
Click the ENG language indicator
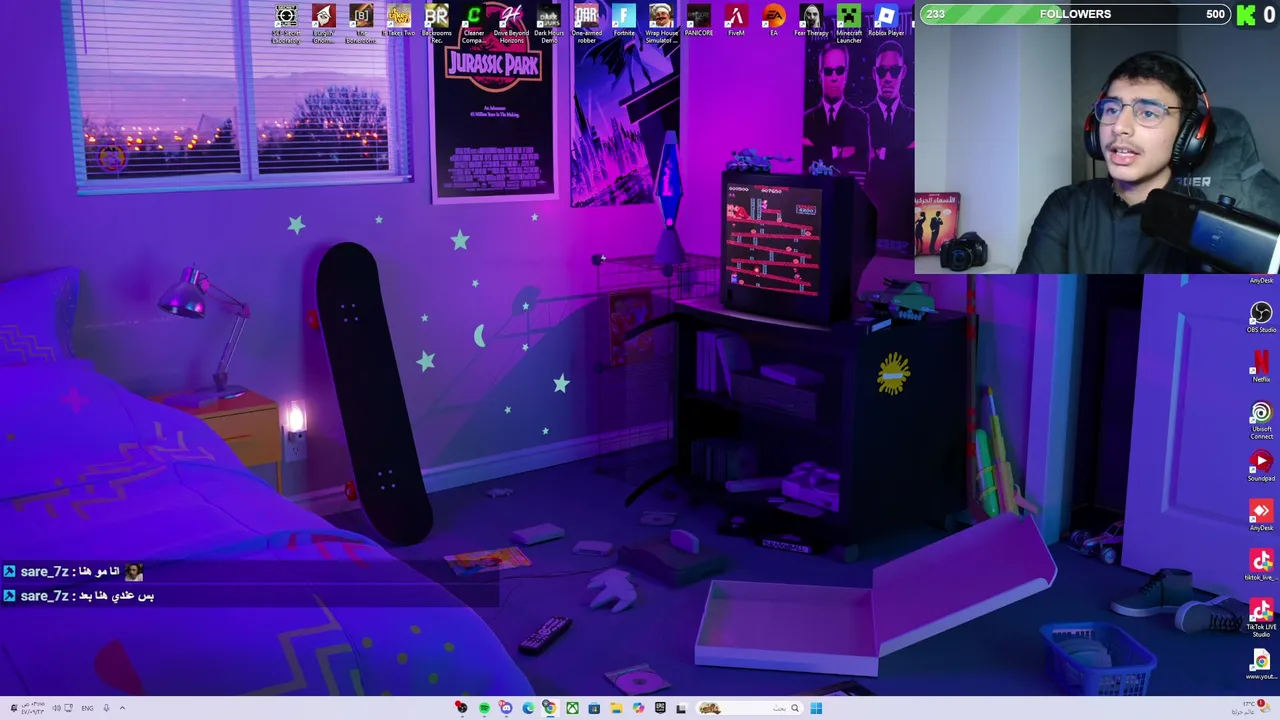point(87,708)
